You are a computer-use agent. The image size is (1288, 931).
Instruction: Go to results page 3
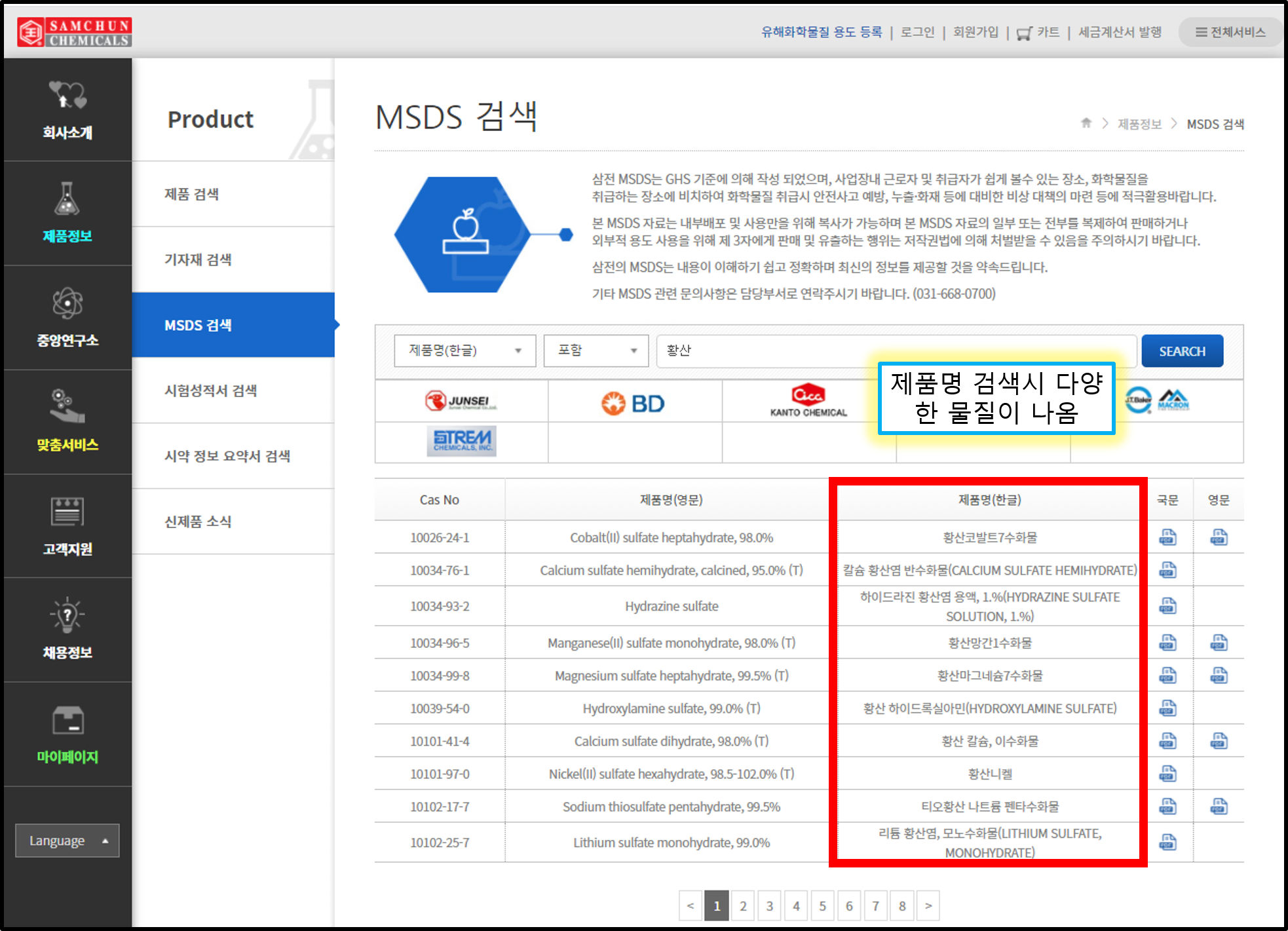[770, 906]
